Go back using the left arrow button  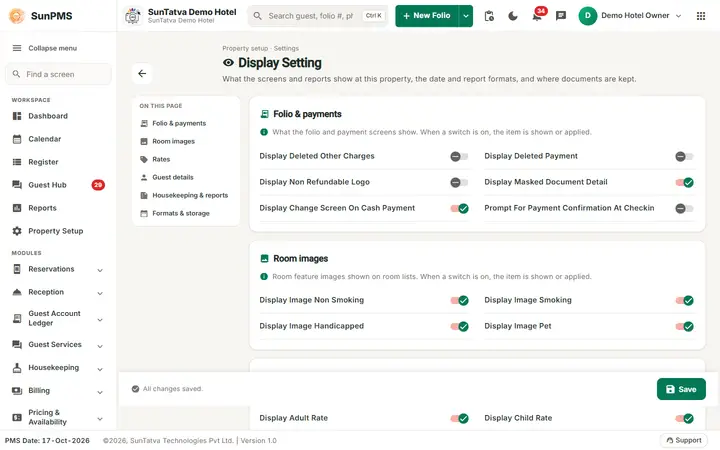click(142, 73)
